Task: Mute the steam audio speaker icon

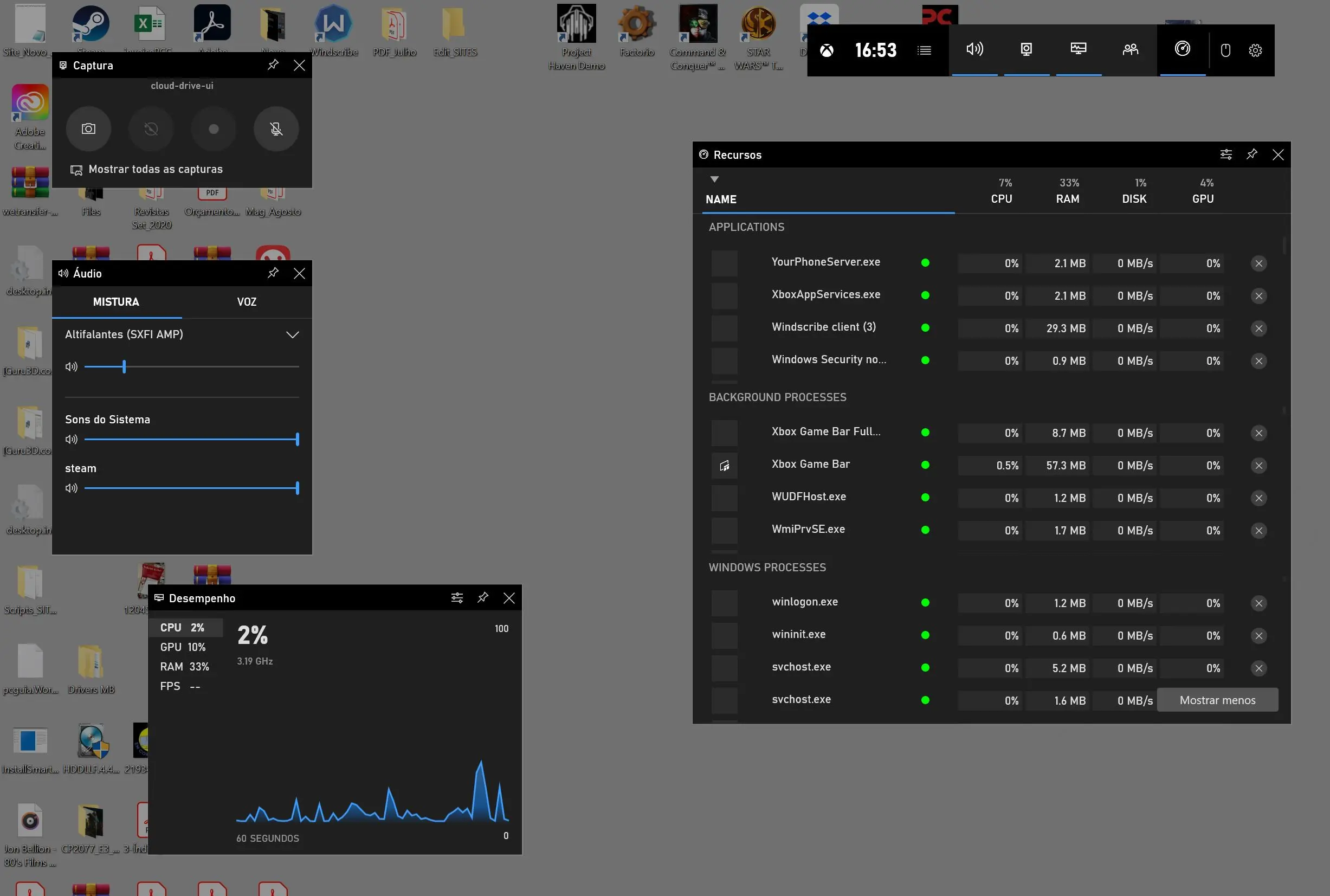Action: point(72,488)
